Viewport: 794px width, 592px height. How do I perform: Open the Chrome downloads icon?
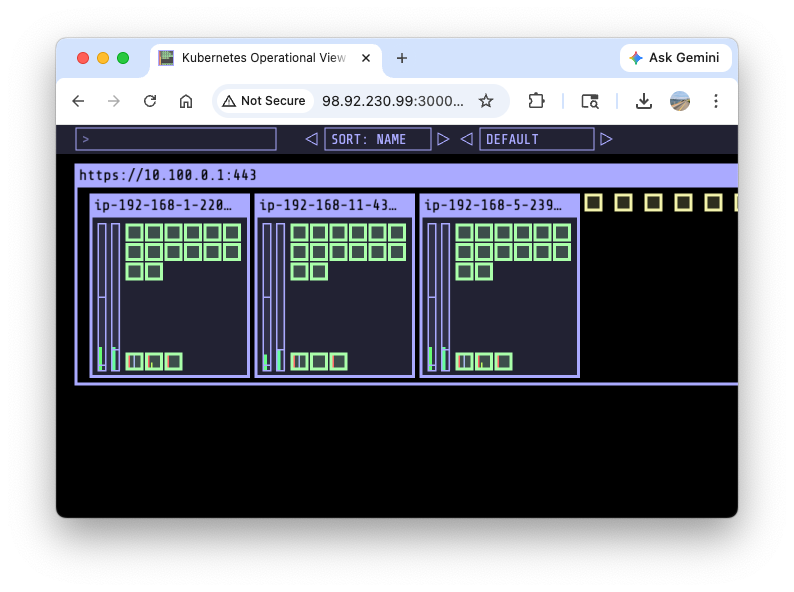pyautogui.click(x=644, y=101)
